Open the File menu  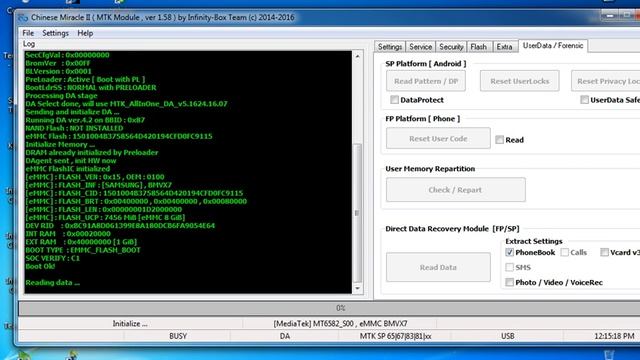[x=28, y=33]
